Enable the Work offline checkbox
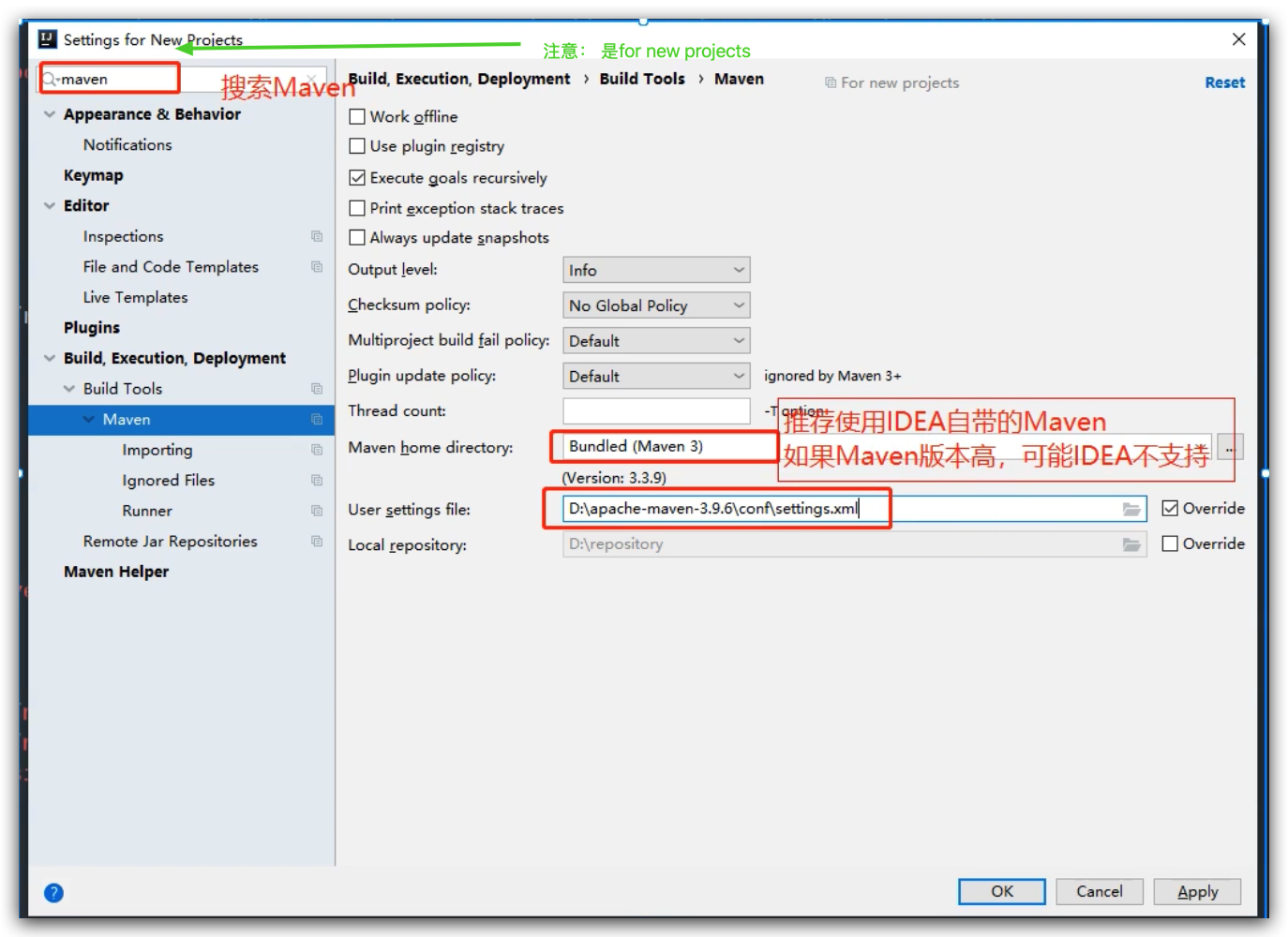The image size is (1288, 937). point(357,117)
